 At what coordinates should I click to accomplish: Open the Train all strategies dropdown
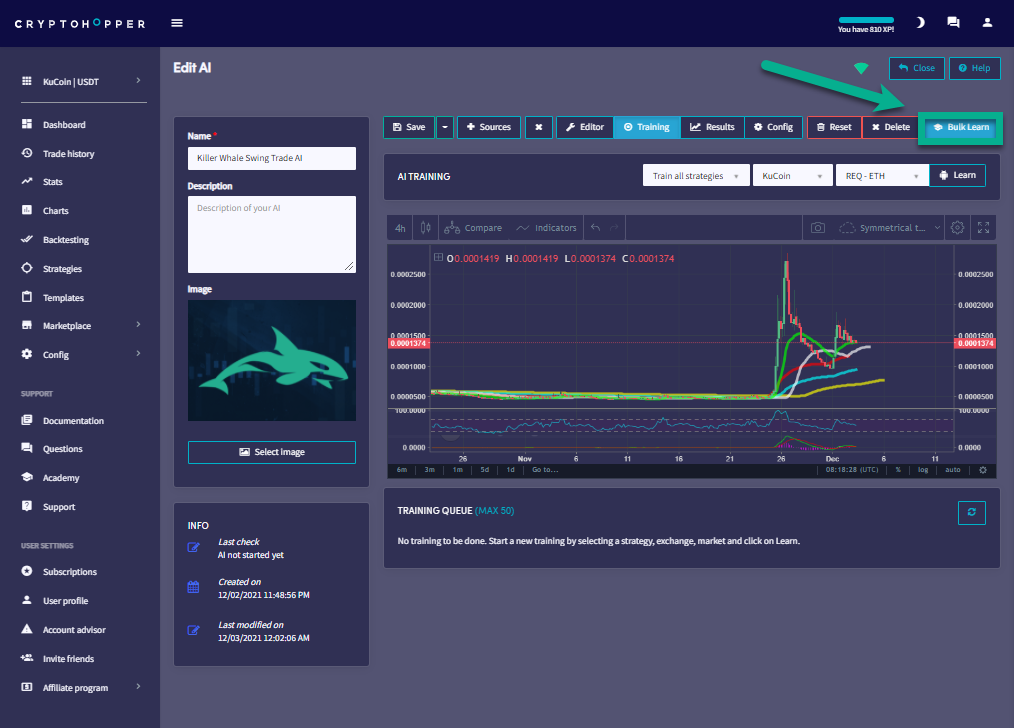pyautogui.click(x=695, y=176)
